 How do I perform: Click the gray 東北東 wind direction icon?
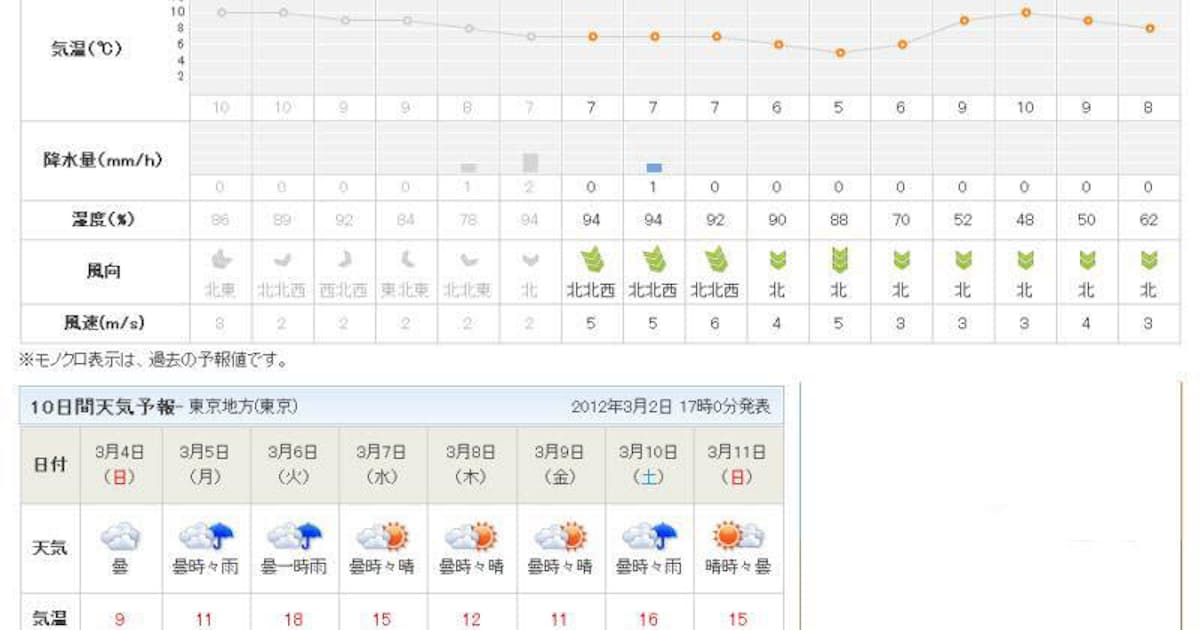click(406, 260)
